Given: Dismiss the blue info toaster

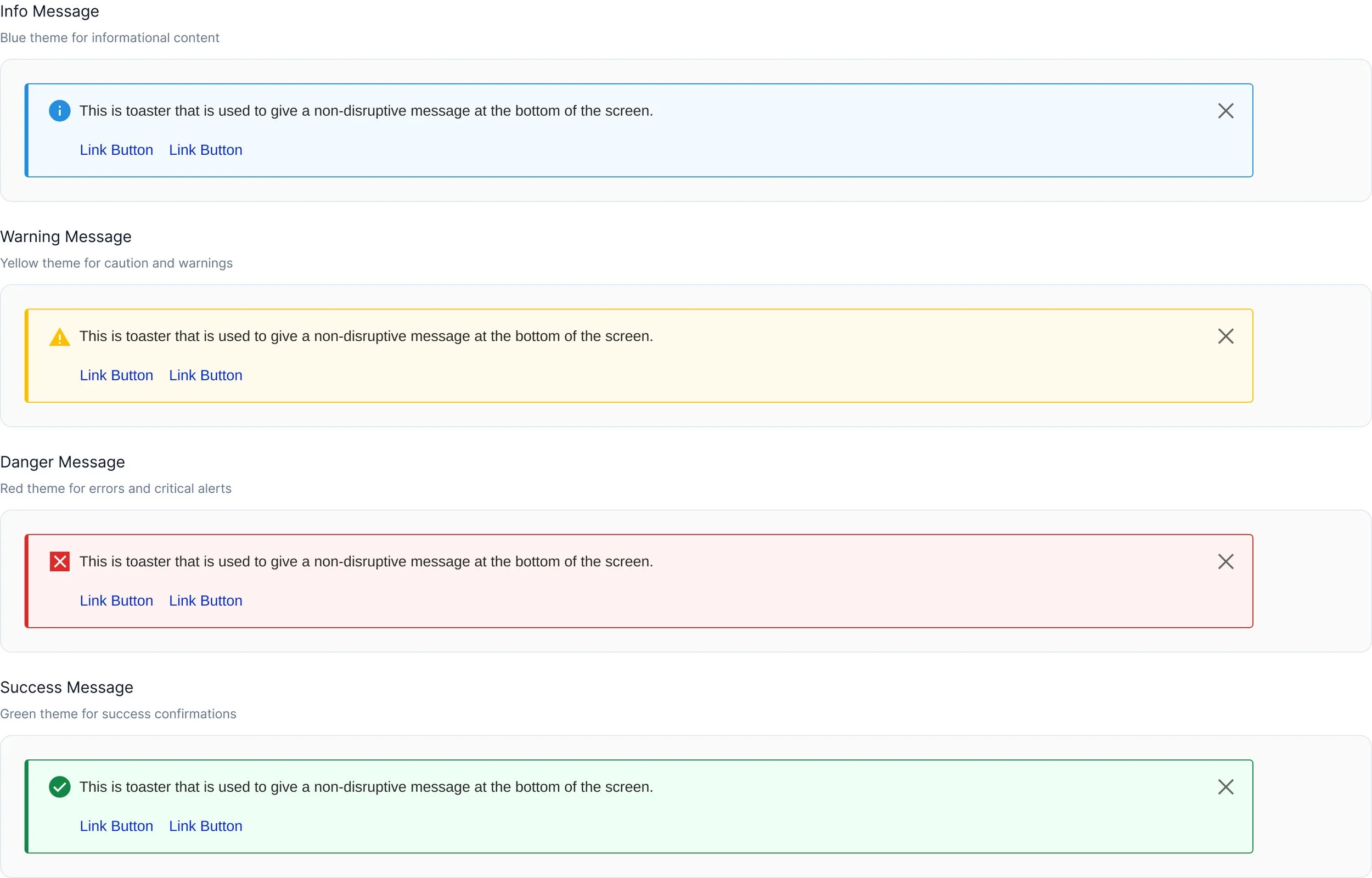Looking at the screenshot, I should (1225, 111).
